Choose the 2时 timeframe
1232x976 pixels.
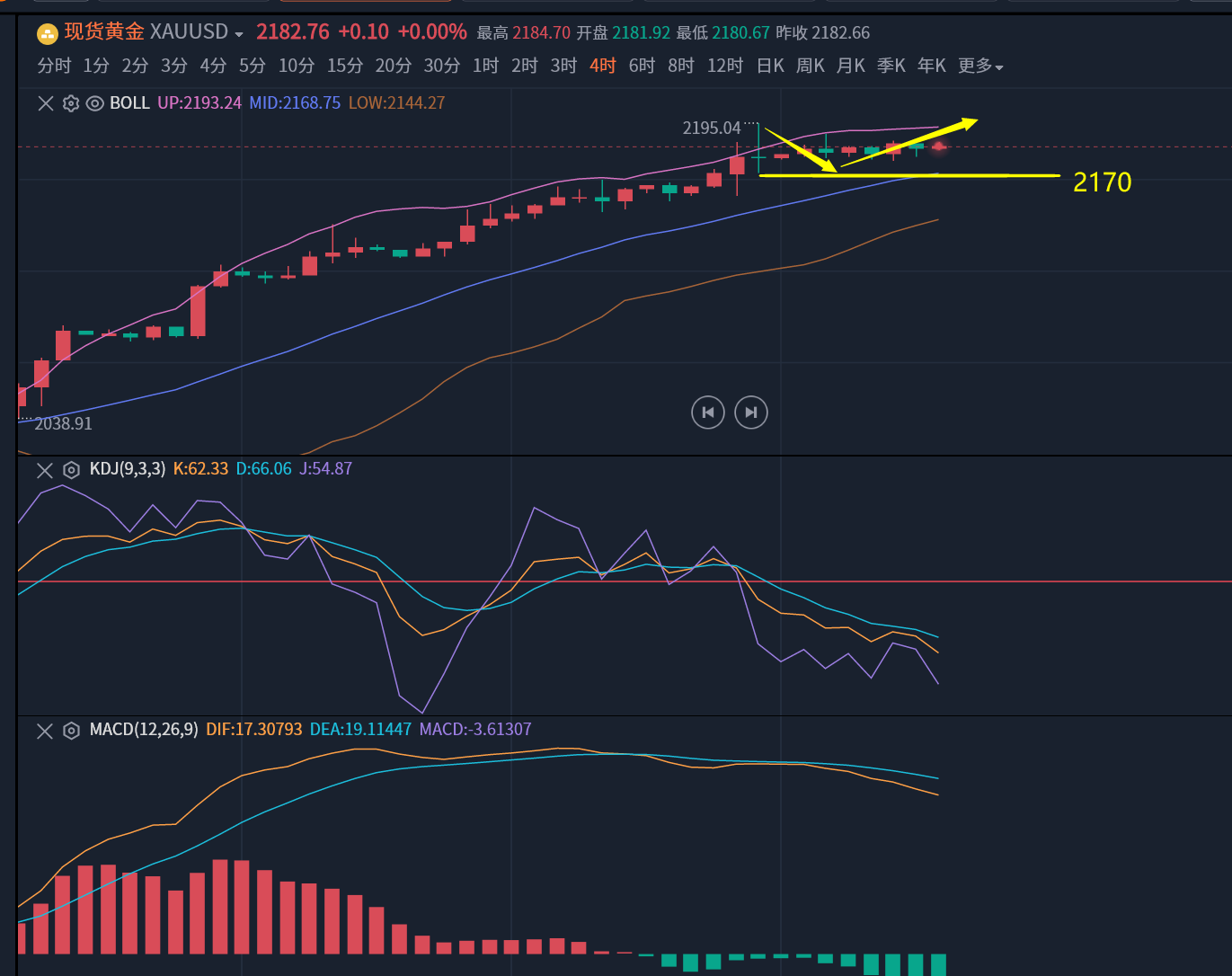525,66
